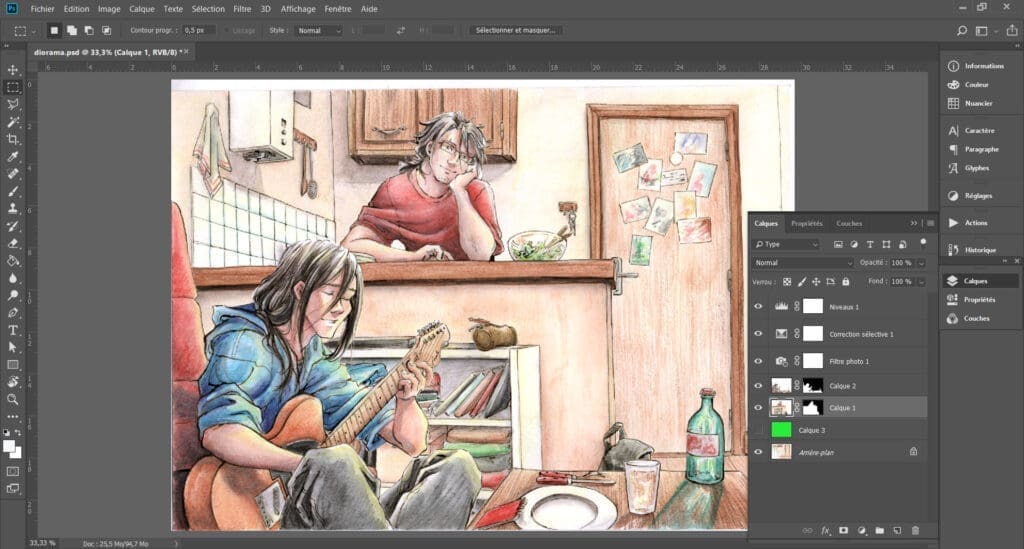
Task: Switch to the Propriétés tab
Action: click(x=807, y=223)
